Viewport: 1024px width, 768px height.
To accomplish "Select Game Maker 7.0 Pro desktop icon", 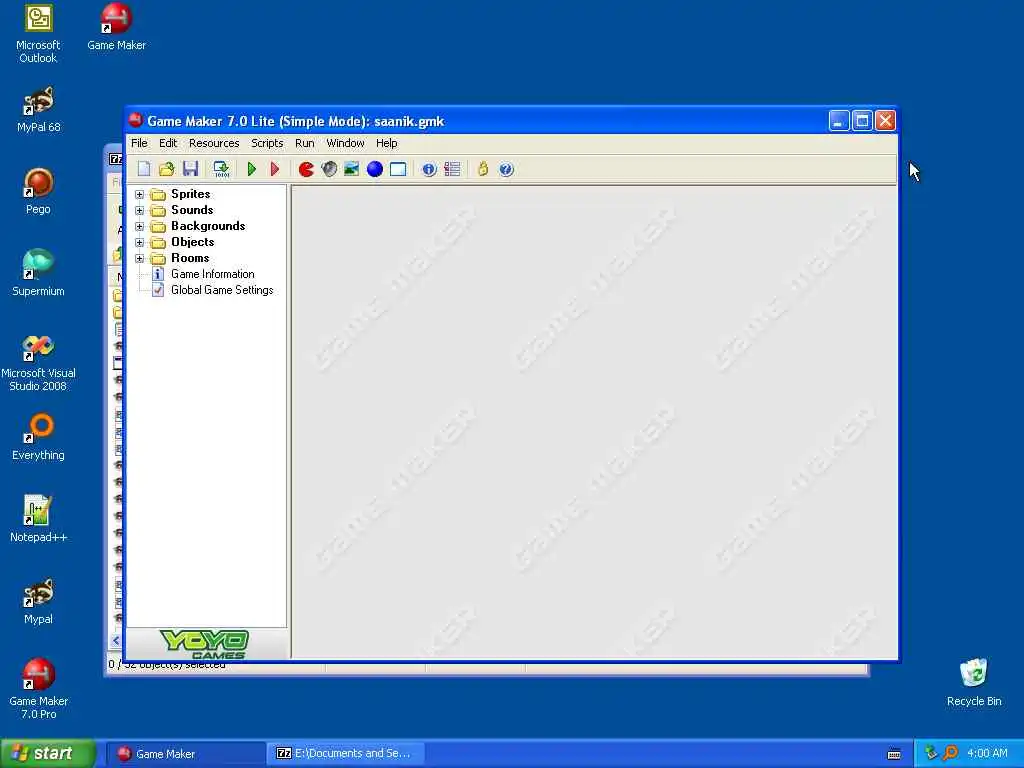I will (38, 689).
